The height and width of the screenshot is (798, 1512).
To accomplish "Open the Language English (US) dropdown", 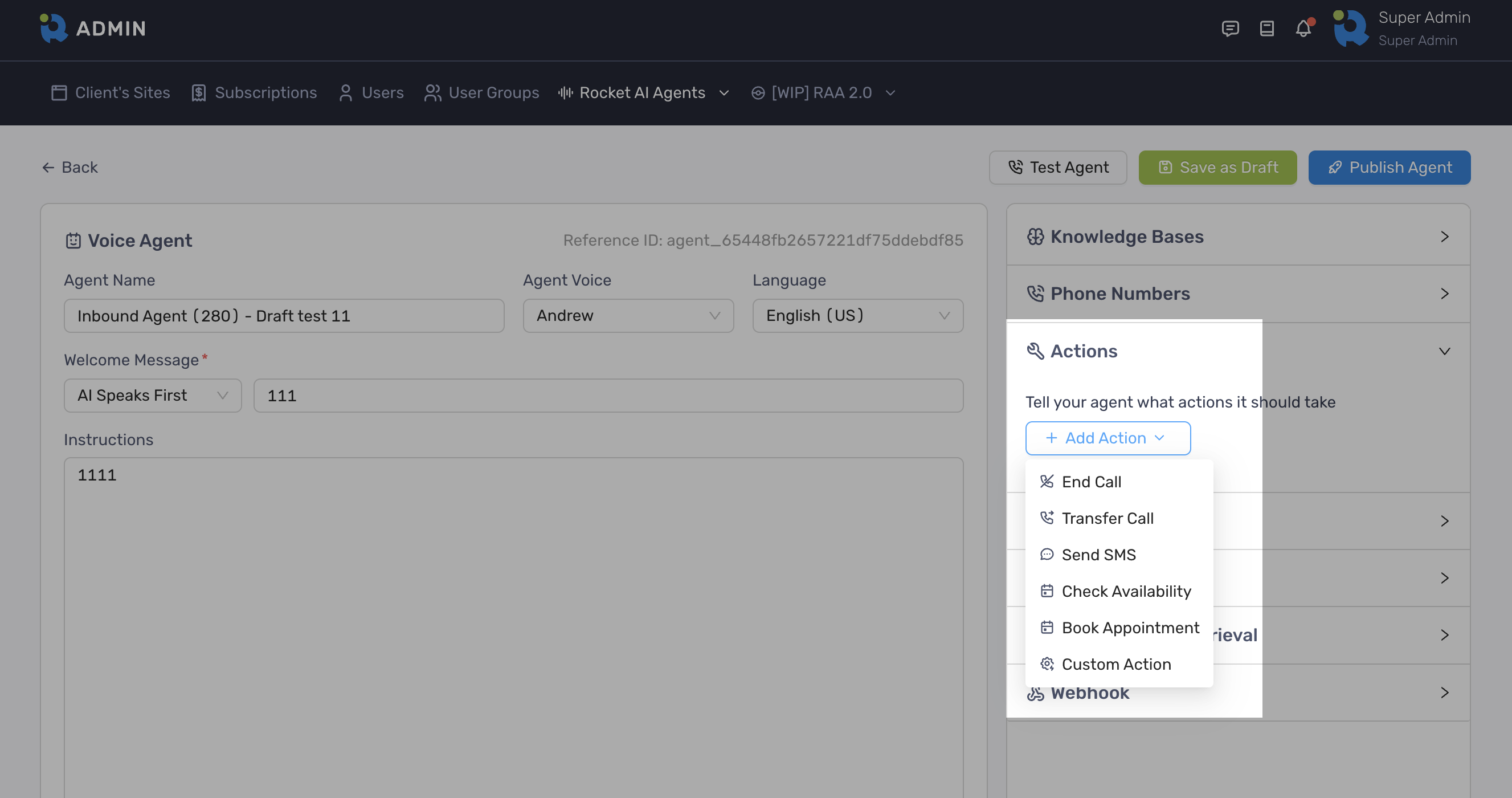I will 857,316.
